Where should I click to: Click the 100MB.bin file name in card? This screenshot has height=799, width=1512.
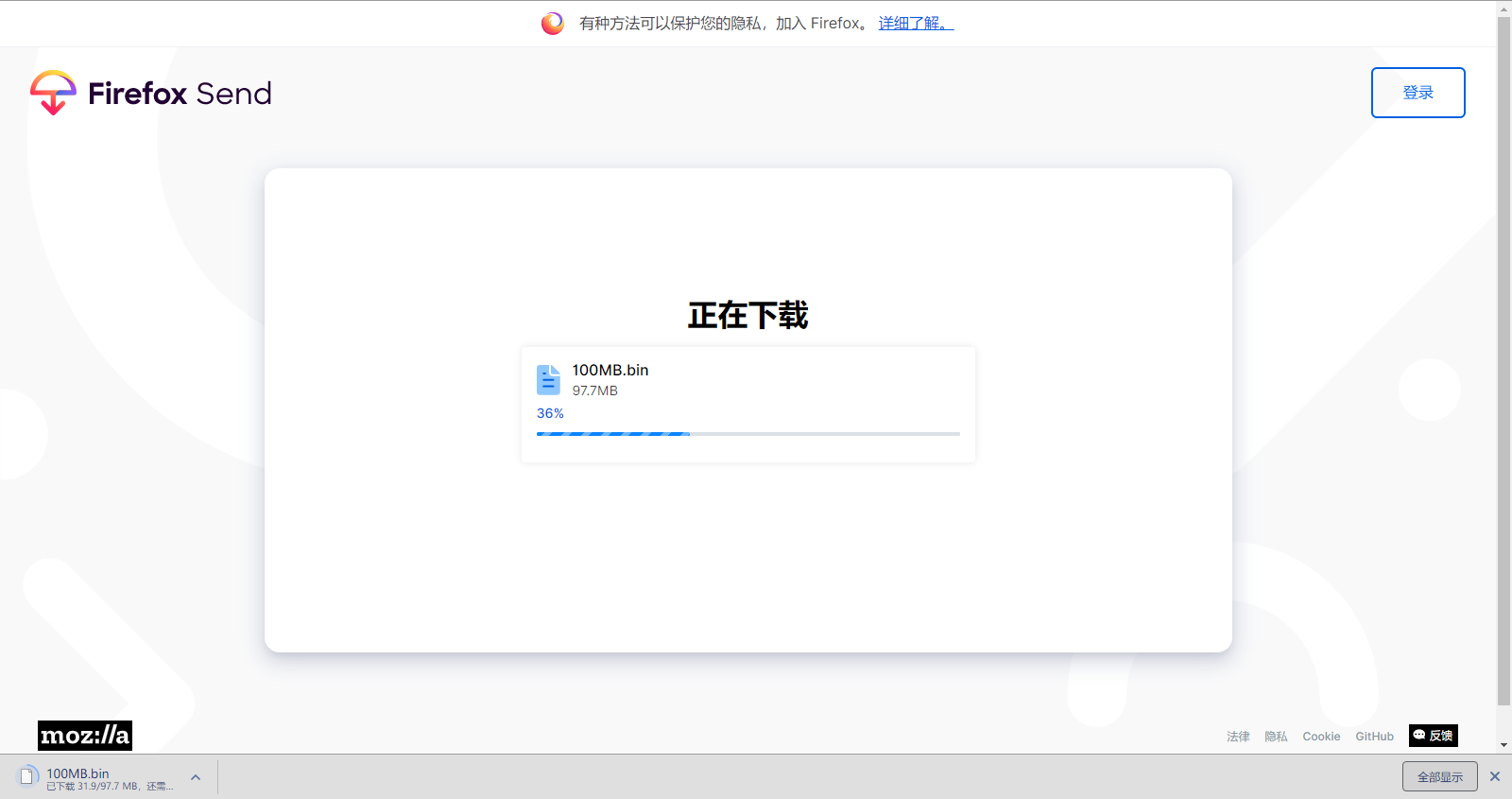(x=610, y=371)
